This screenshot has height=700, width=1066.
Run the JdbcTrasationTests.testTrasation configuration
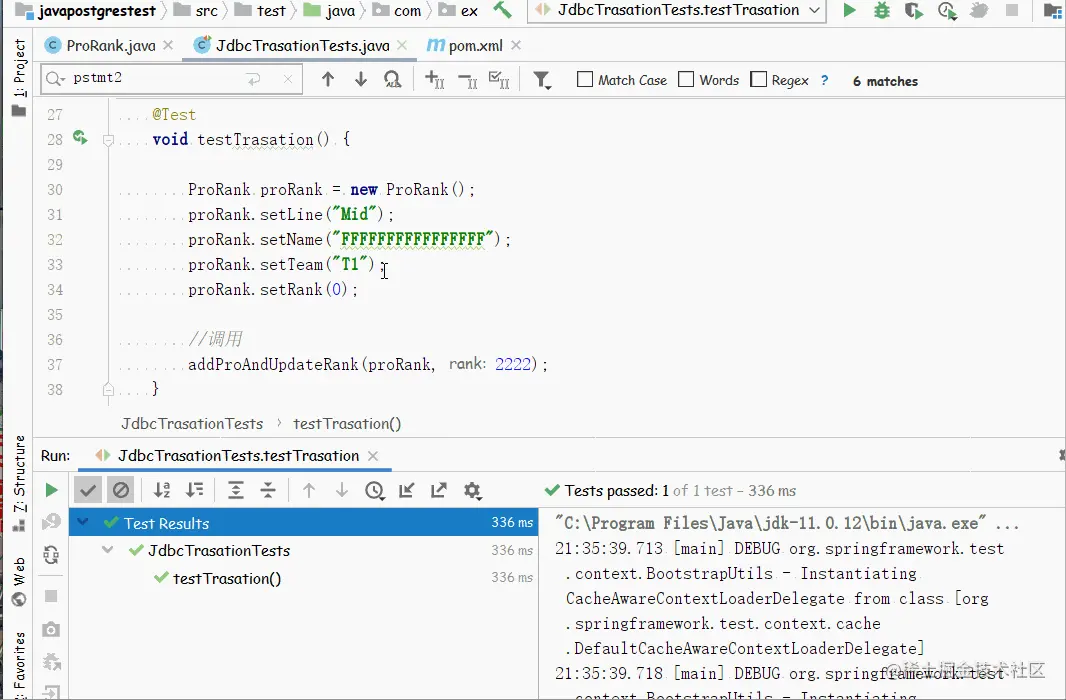[x=849, y=10]
